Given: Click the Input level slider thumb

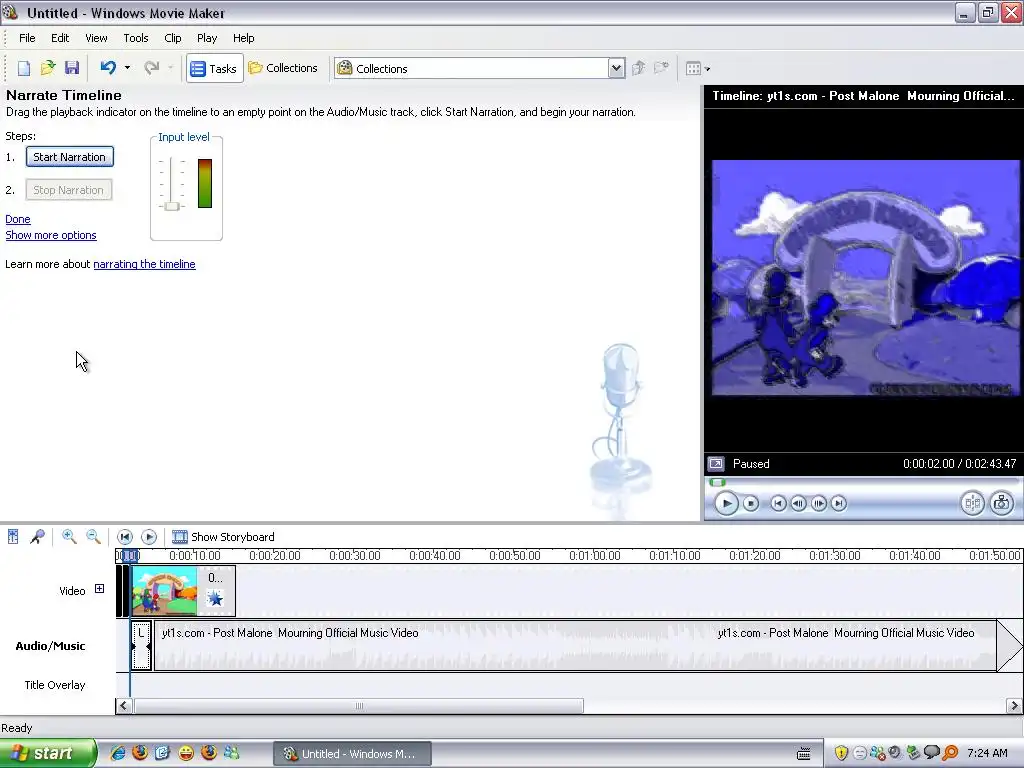Looking at the screenshot, I should click(172, 206).
